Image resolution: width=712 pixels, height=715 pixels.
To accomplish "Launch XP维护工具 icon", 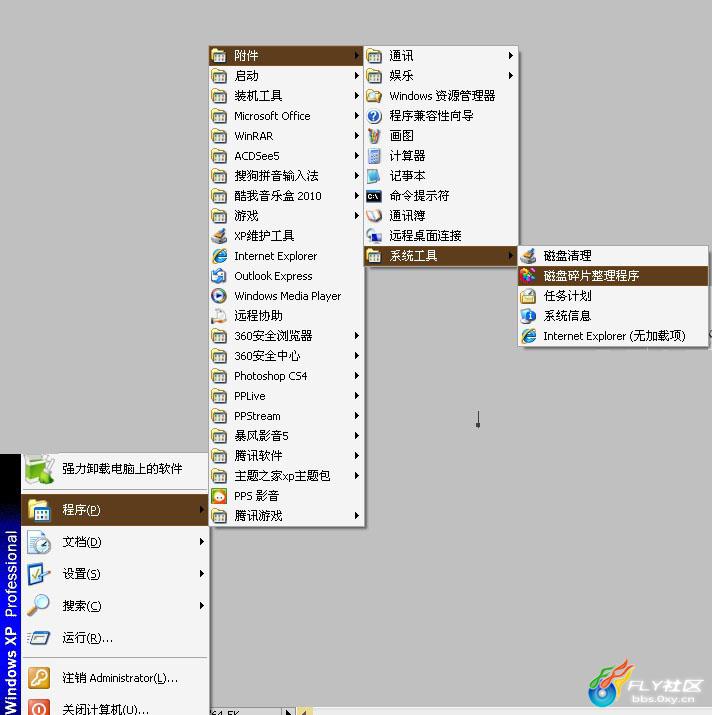I will 219,236.
